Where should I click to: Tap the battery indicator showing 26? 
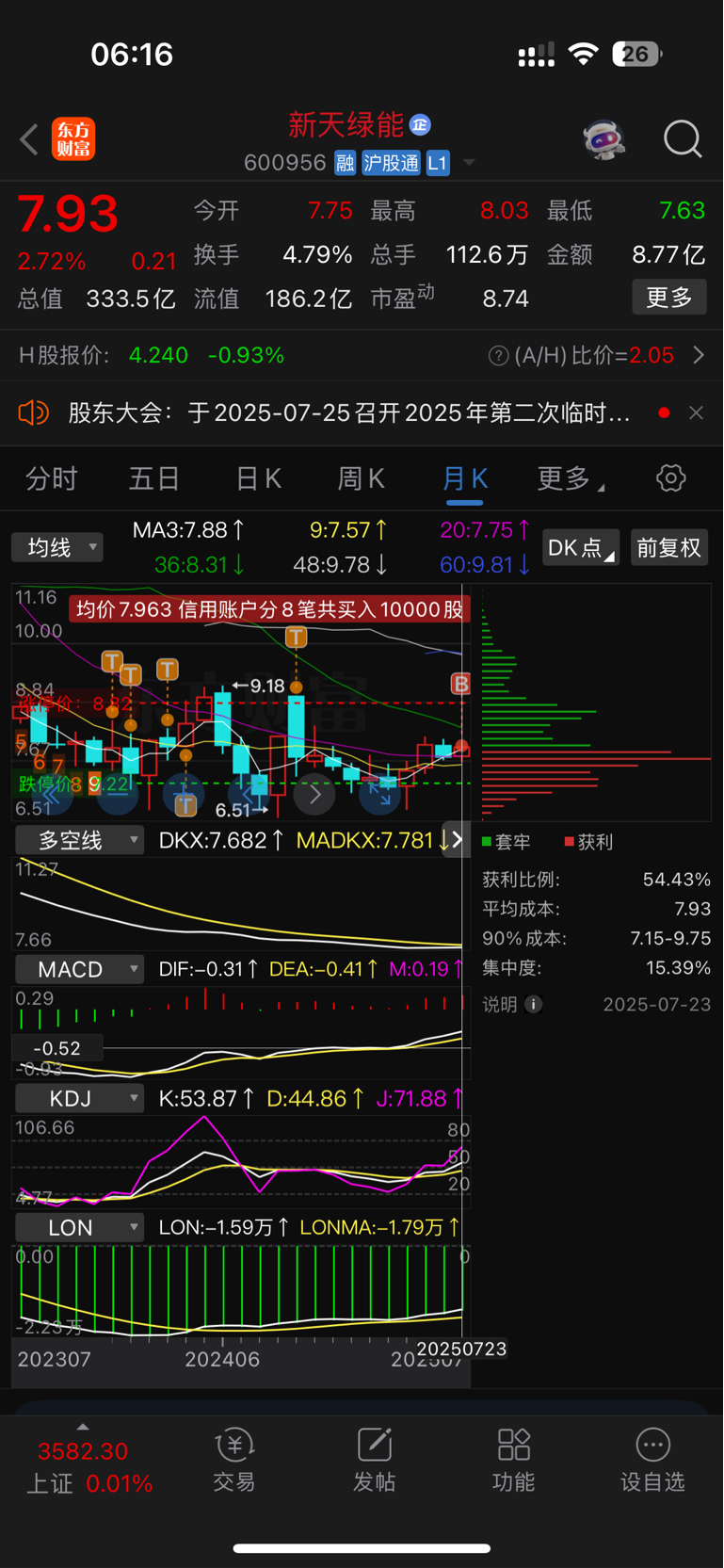coord(637,54)
